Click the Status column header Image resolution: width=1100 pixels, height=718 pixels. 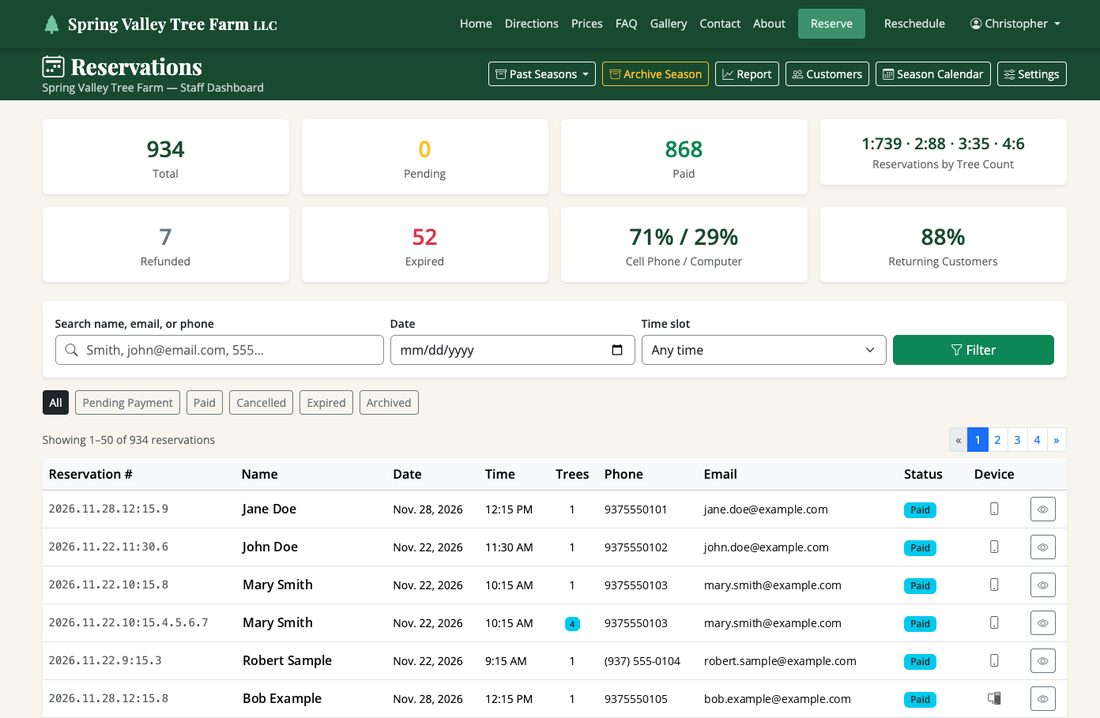(x=923, y=474)
